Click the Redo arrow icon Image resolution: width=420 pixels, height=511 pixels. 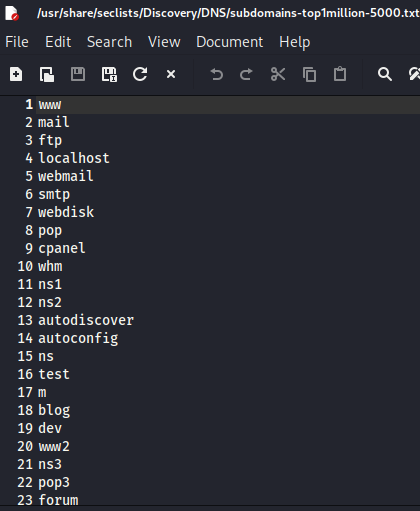pyautogui.click(x=246, y=74)
